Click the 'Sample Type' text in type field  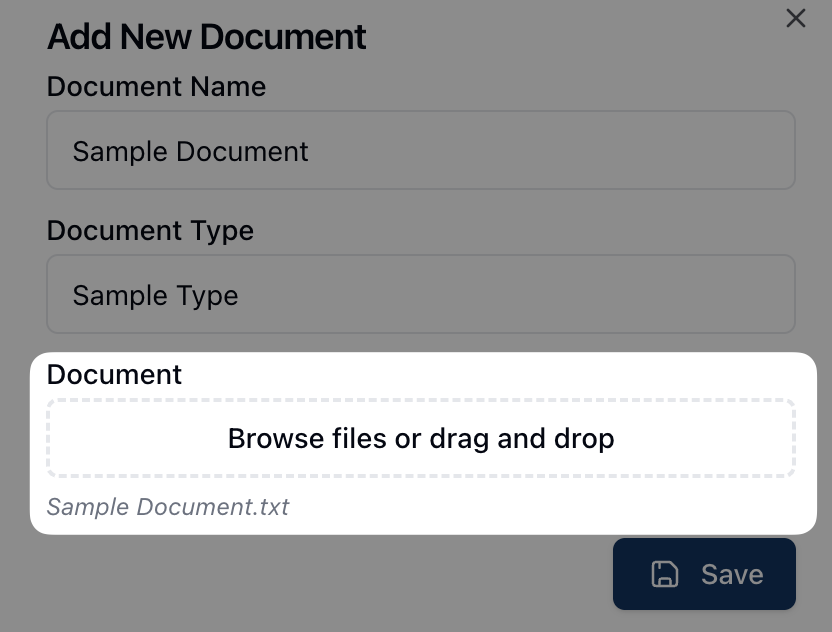pos(155,296)
